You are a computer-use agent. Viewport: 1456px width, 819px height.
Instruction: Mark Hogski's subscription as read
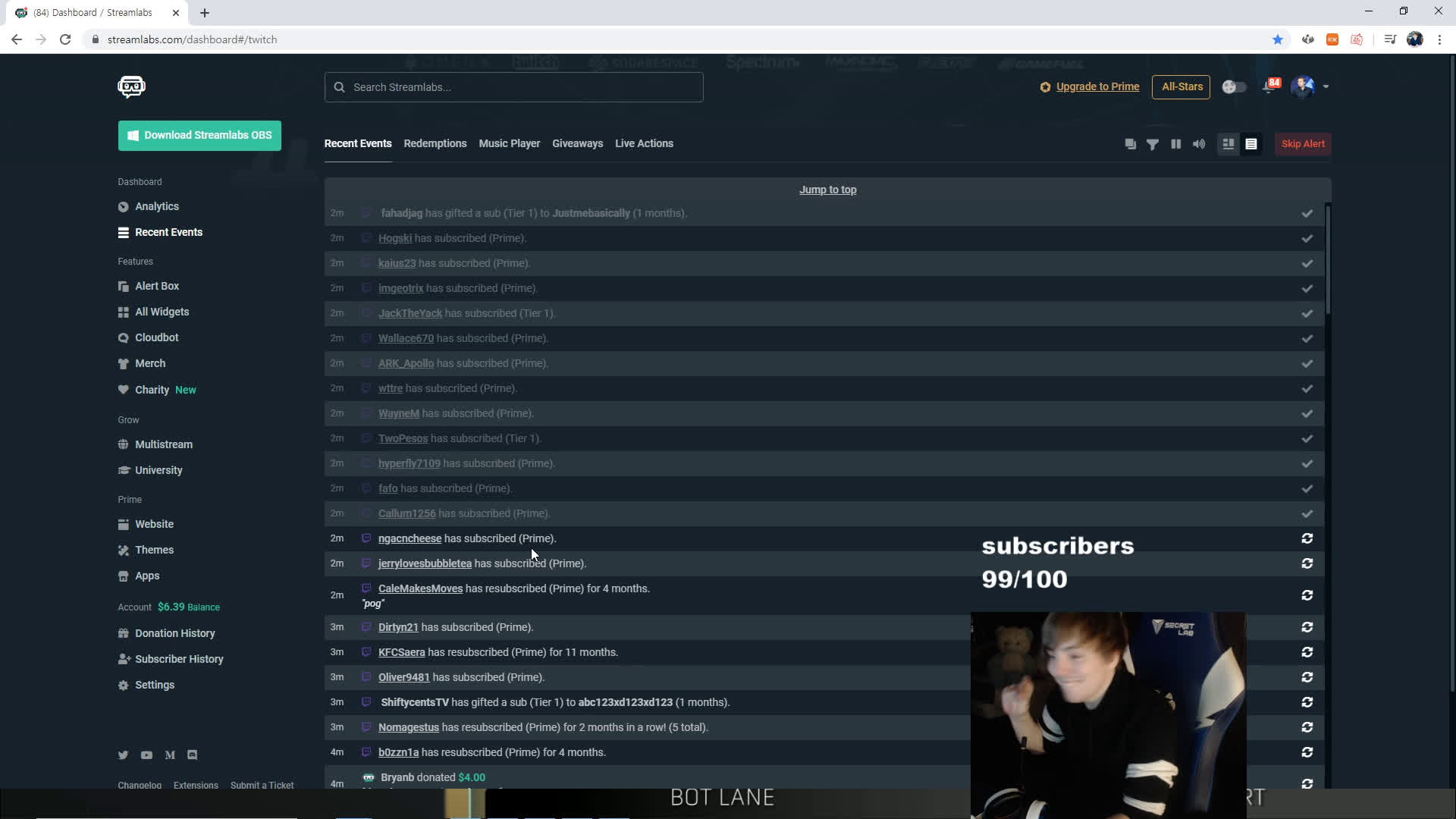tap(1307, 238)
